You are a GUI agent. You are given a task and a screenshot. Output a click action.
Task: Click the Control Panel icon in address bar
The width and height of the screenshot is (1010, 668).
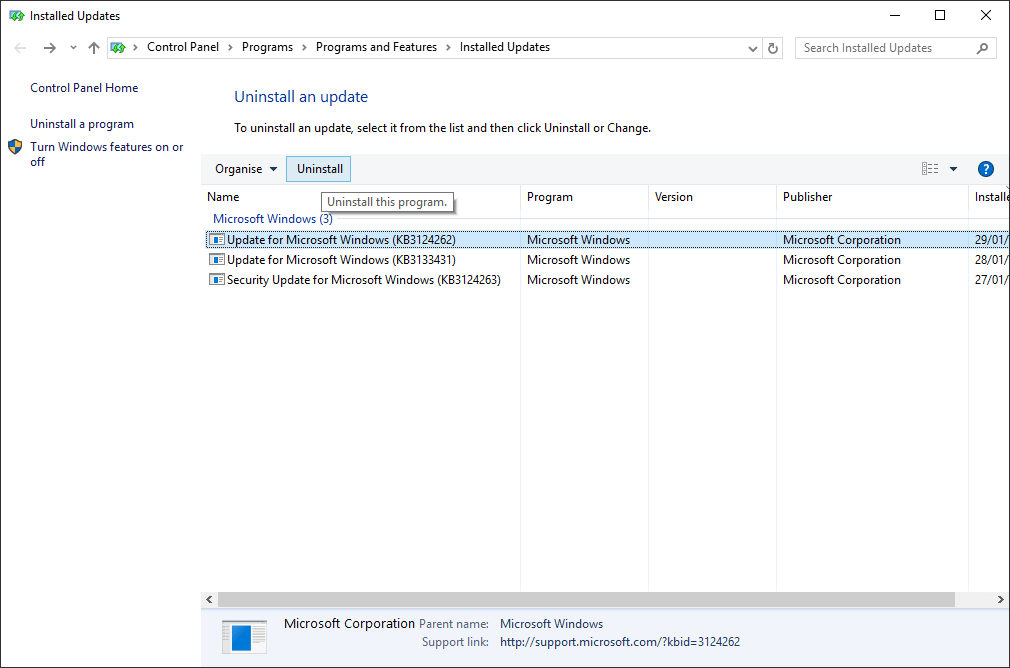pos(118,48)
